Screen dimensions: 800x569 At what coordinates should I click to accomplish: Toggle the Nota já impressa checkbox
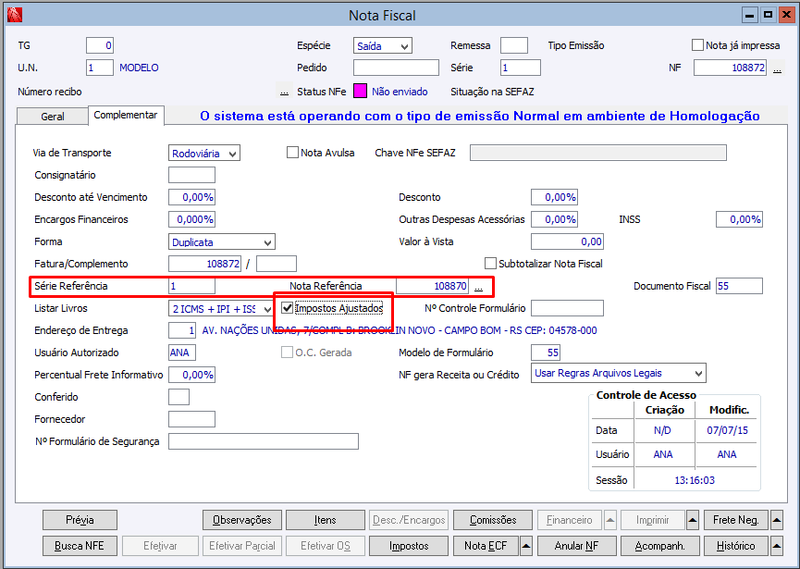click(697, 45)
